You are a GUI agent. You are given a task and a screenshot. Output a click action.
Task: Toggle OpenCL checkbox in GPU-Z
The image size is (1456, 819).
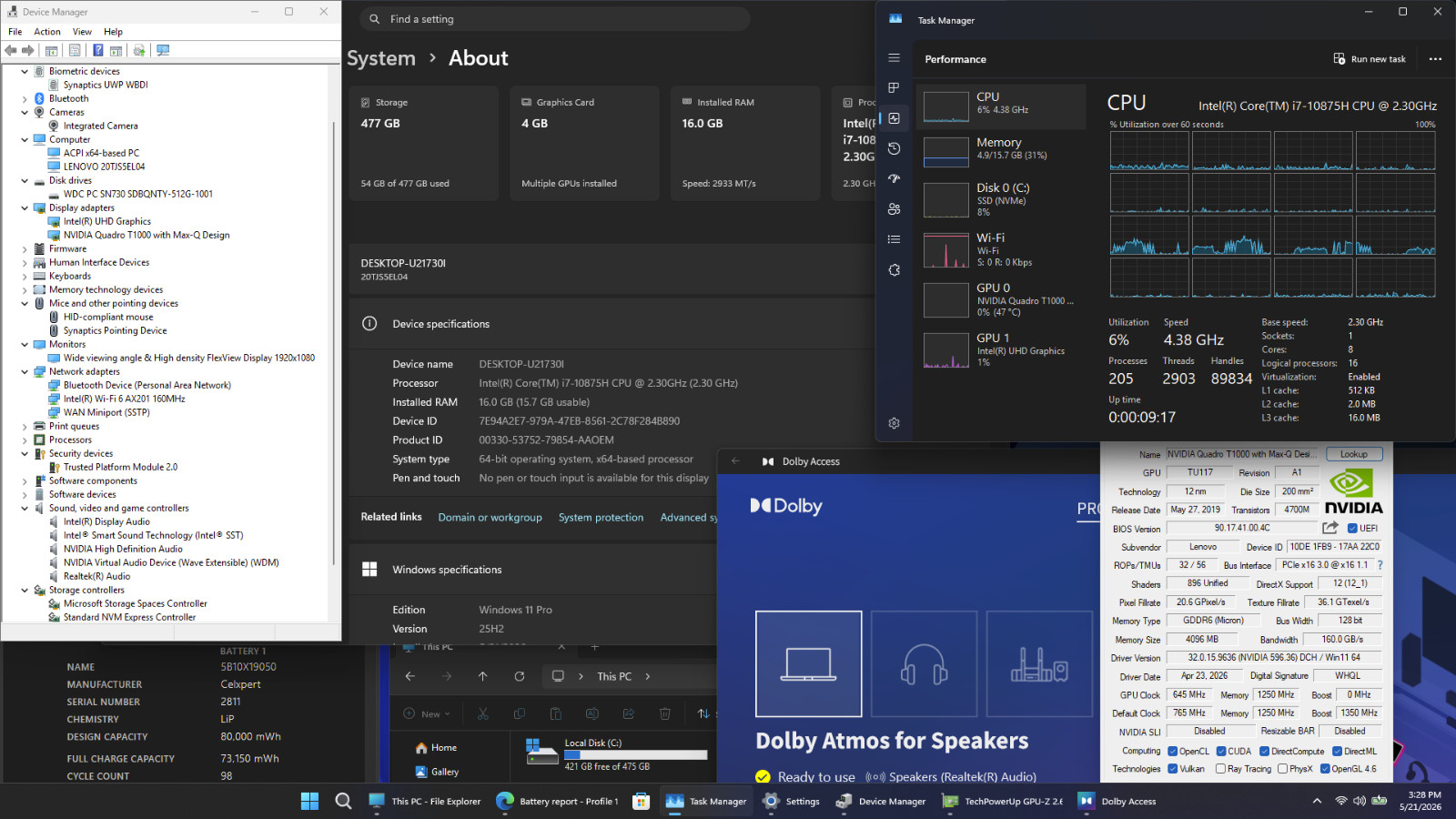coord(1173,752)
